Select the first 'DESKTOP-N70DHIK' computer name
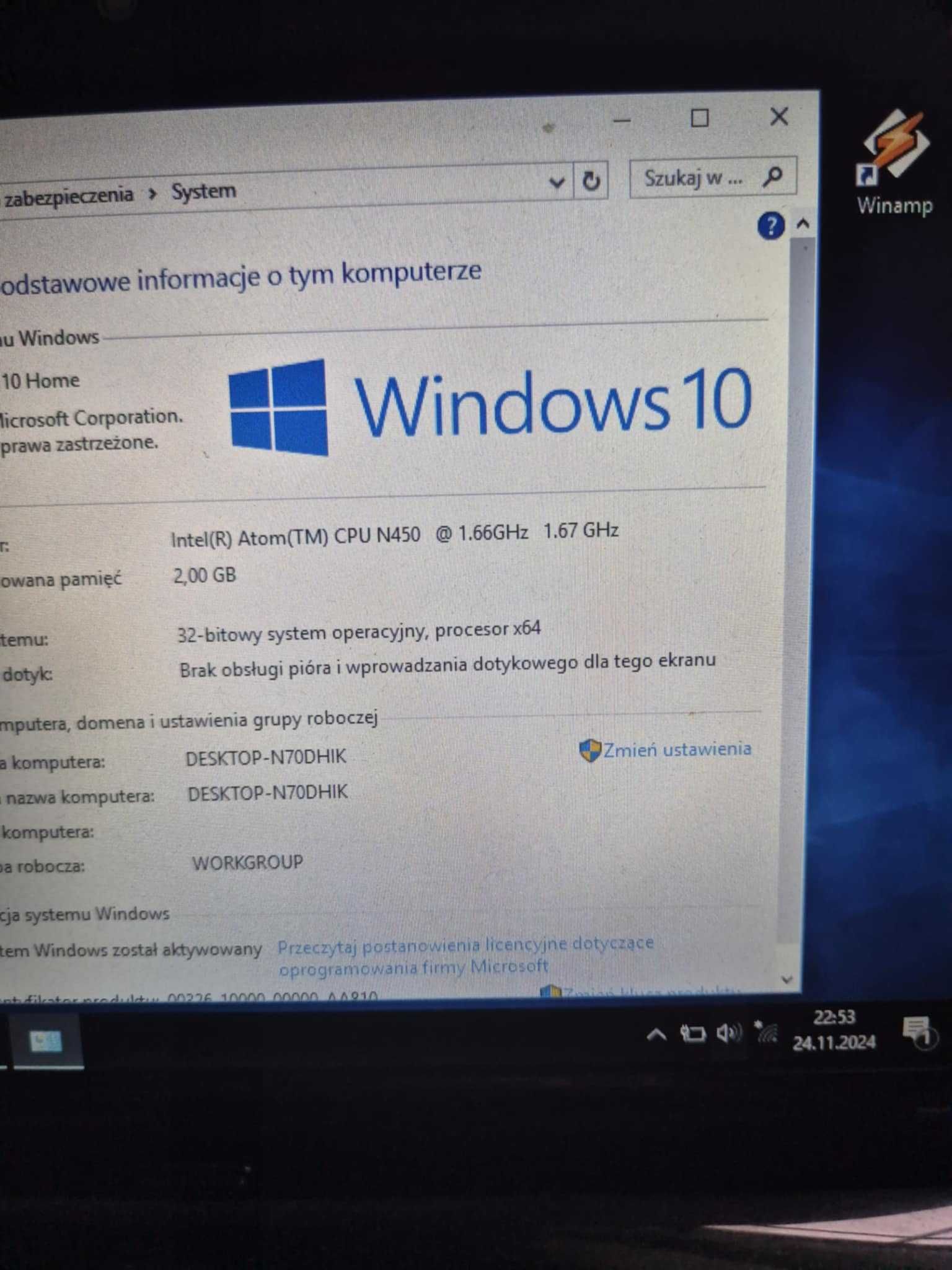The width and height of the screenshot is (952, 1270). coord(266,757)
